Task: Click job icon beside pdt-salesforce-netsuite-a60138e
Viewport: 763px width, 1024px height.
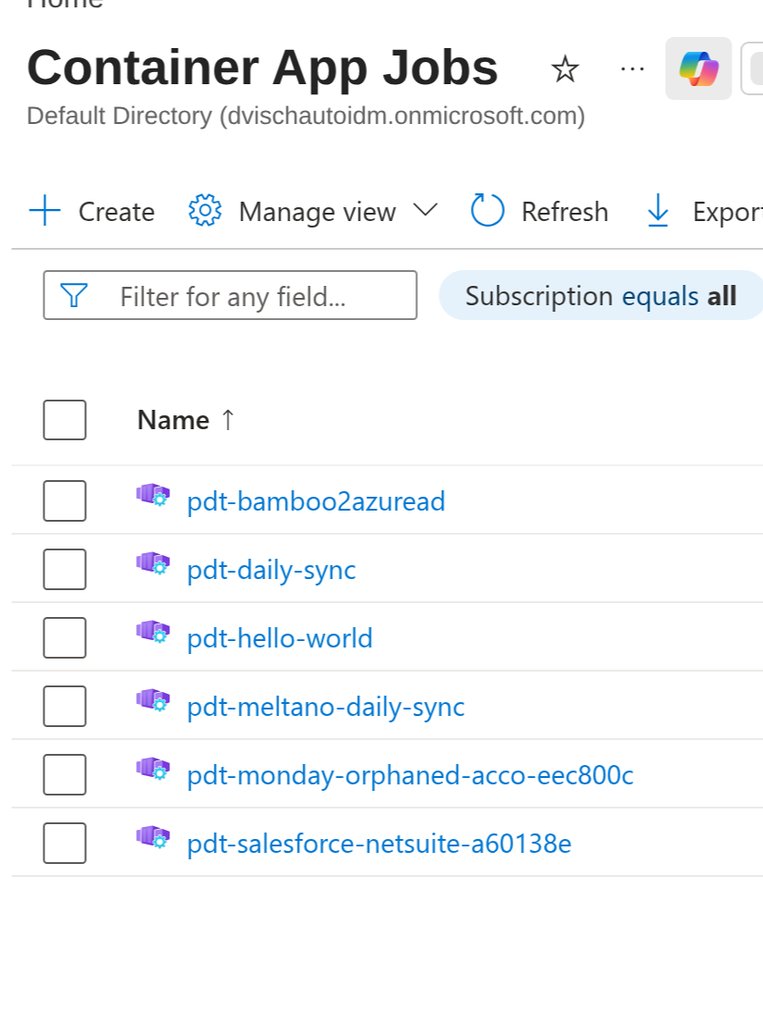Action: click(x=153, y=838)
